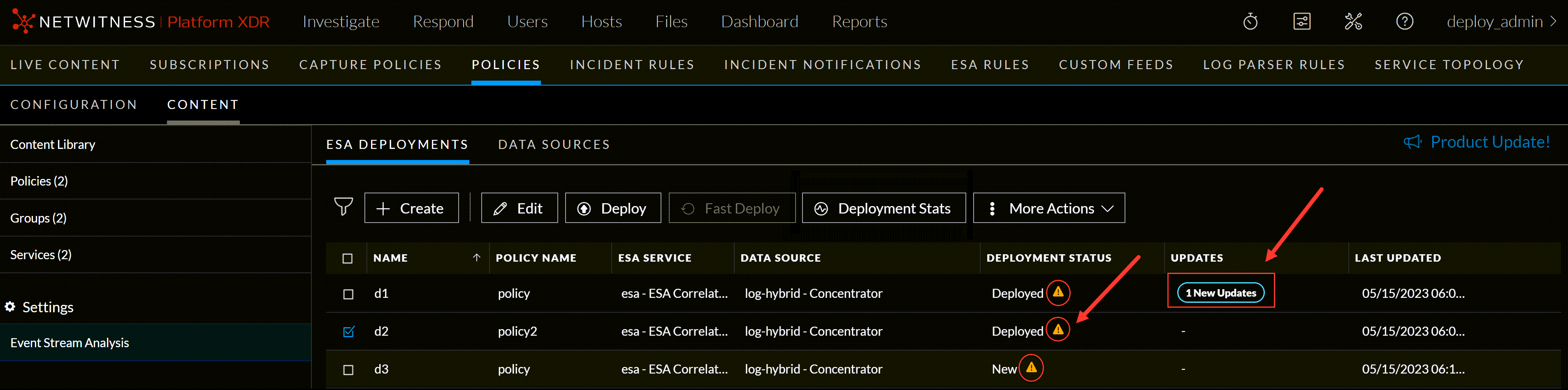The width and height of the screenshot is (1568, 390).
Task: Uncheck the selected checkbox for deployment d2
Action: (x=348, y=331)
